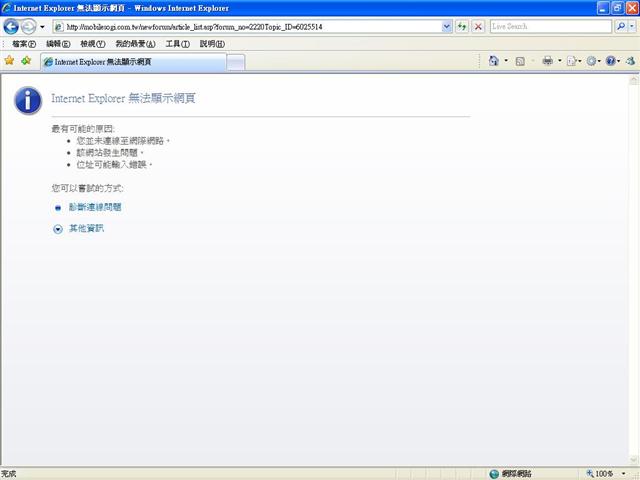Click the Print toolbar icon
Image resolution: width=640 pixels, height=480 pixels.
(547, 61)
